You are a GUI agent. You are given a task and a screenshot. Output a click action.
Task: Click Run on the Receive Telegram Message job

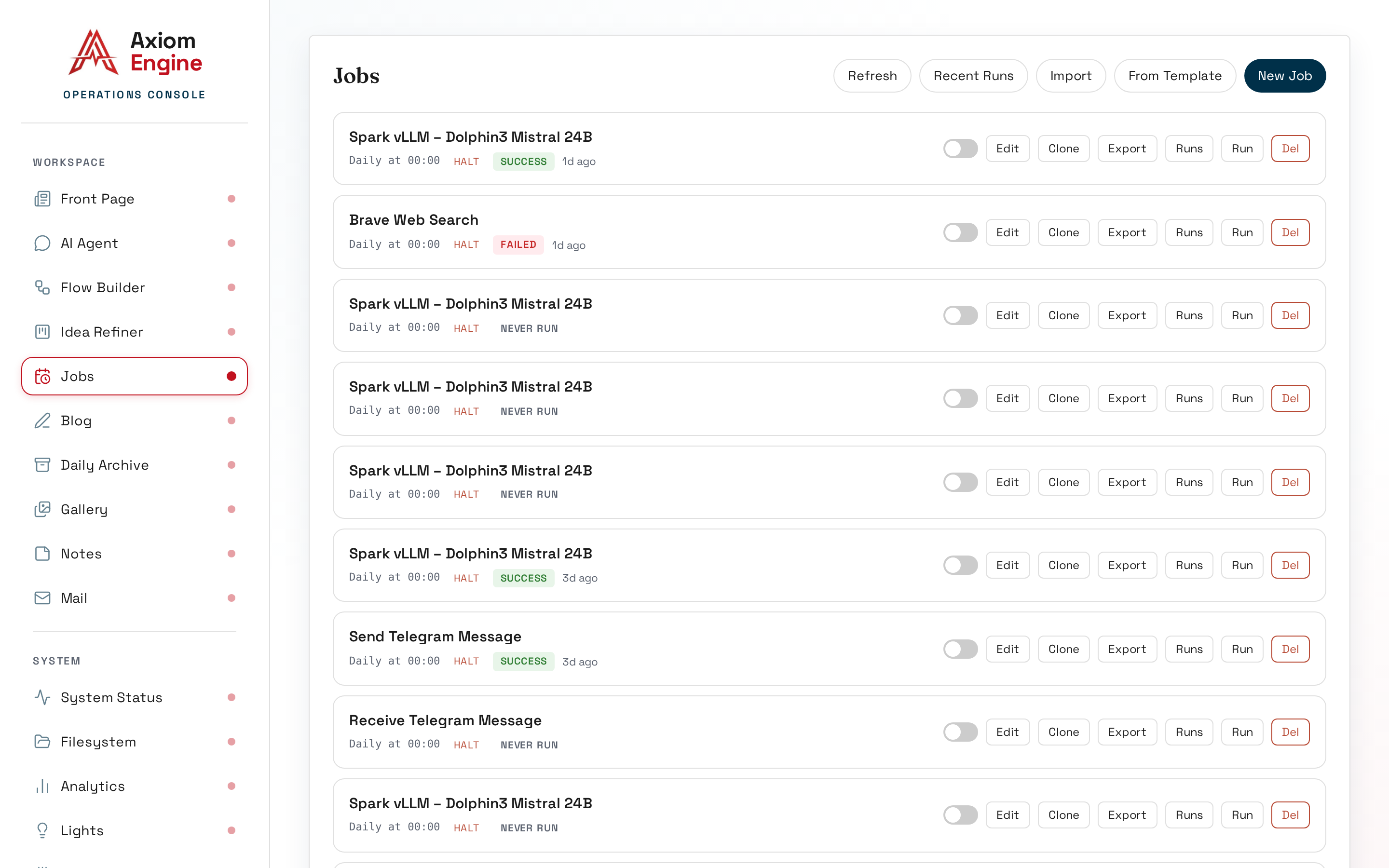[x=1242, y=732]
